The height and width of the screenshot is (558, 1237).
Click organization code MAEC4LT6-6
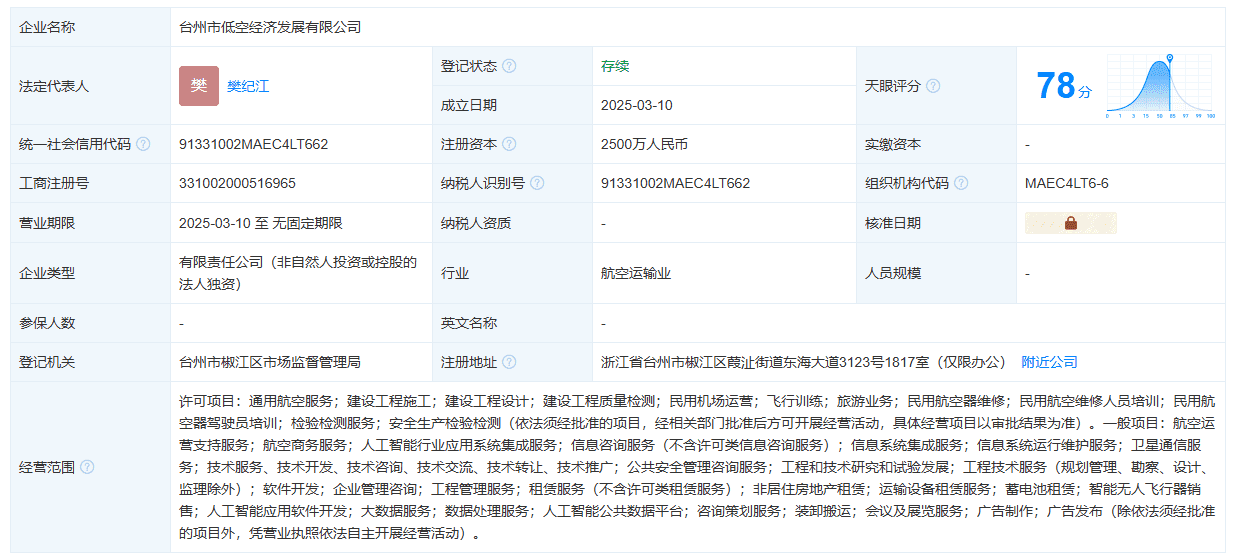tap(1067, 183)
